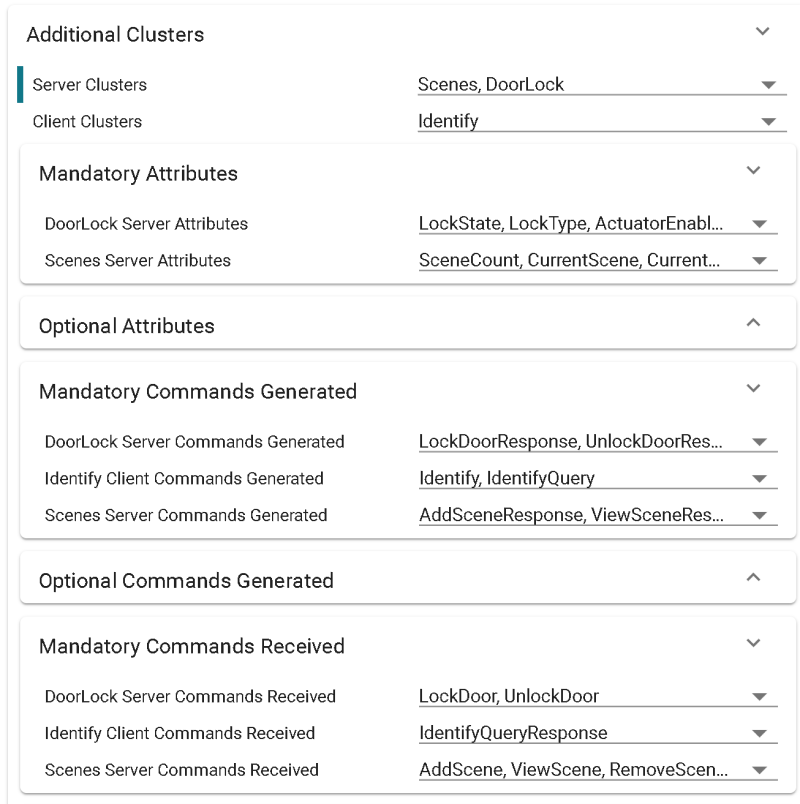Collapse the Mandatory Attributes panel chevron
The width and height of the screenshot is (800, 804).
coord(754,171)
